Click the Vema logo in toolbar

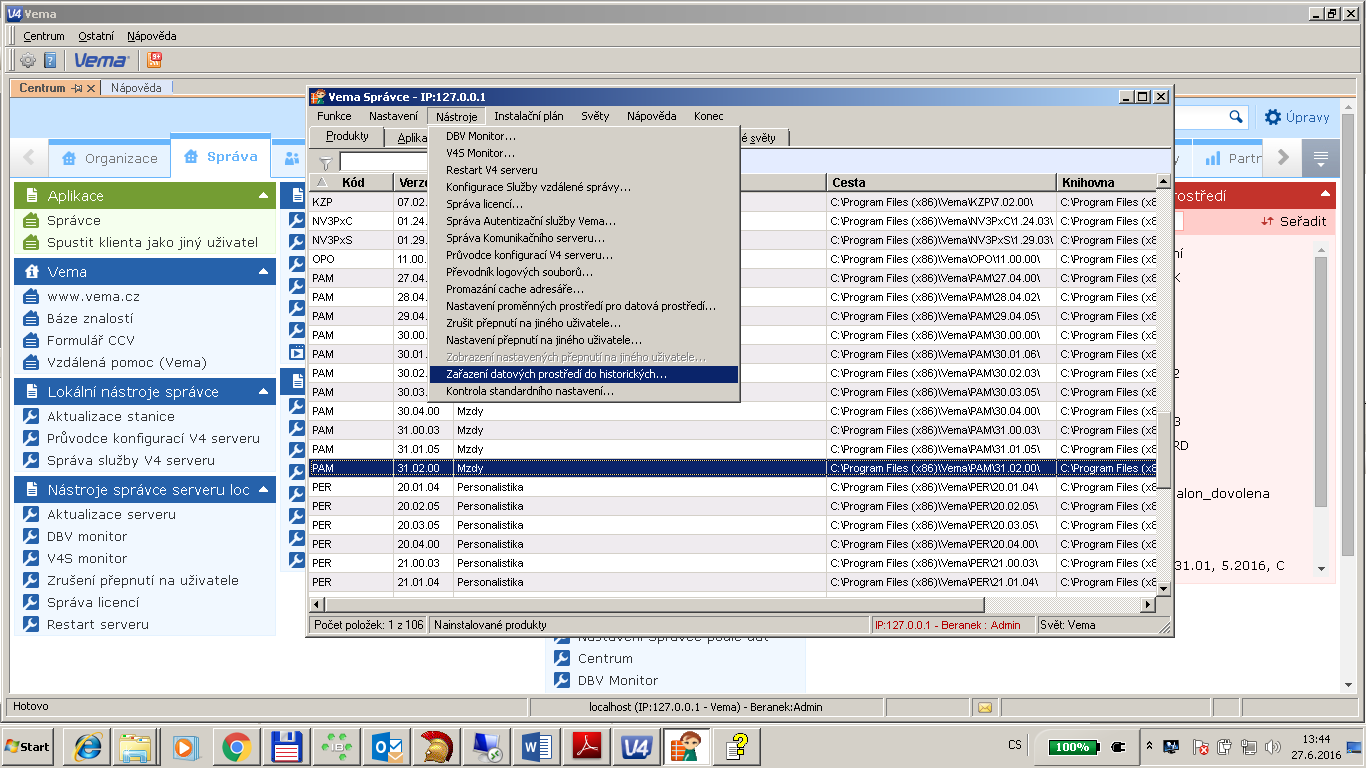[x=101, y=60]
